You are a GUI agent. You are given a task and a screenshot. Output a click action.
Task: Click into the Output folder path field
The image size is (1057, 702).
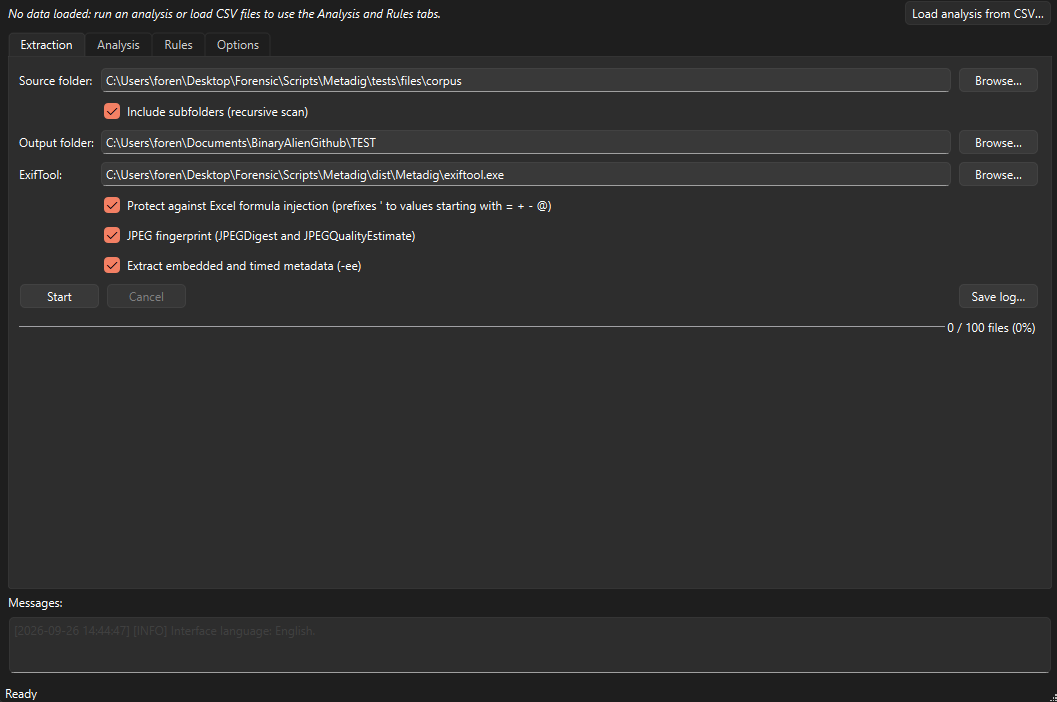[525, 142]
